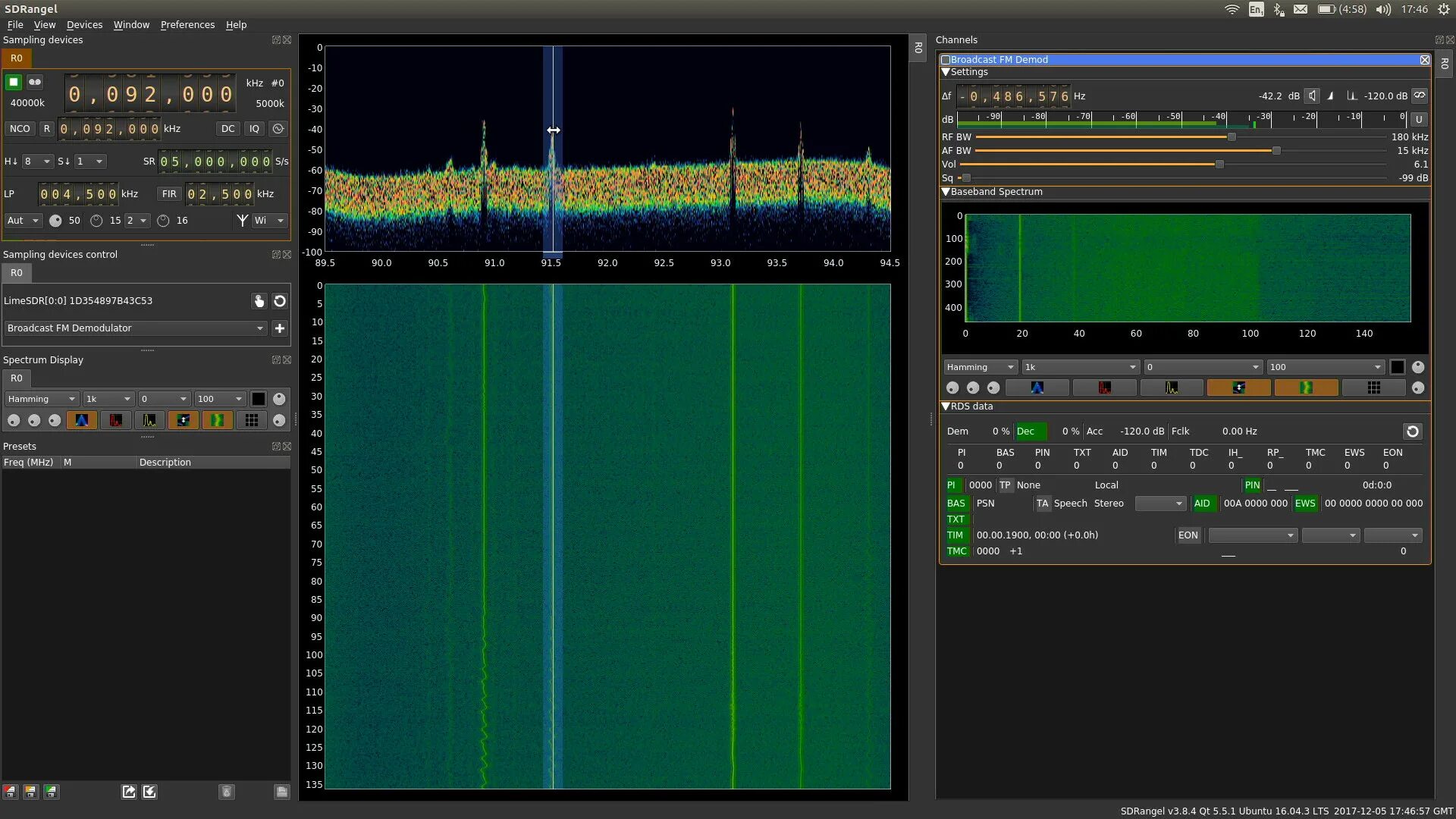Click the RDS reset circular arrow icon
The image size is (1456, 819).
pyautogui.click(x=1413, y=431)
